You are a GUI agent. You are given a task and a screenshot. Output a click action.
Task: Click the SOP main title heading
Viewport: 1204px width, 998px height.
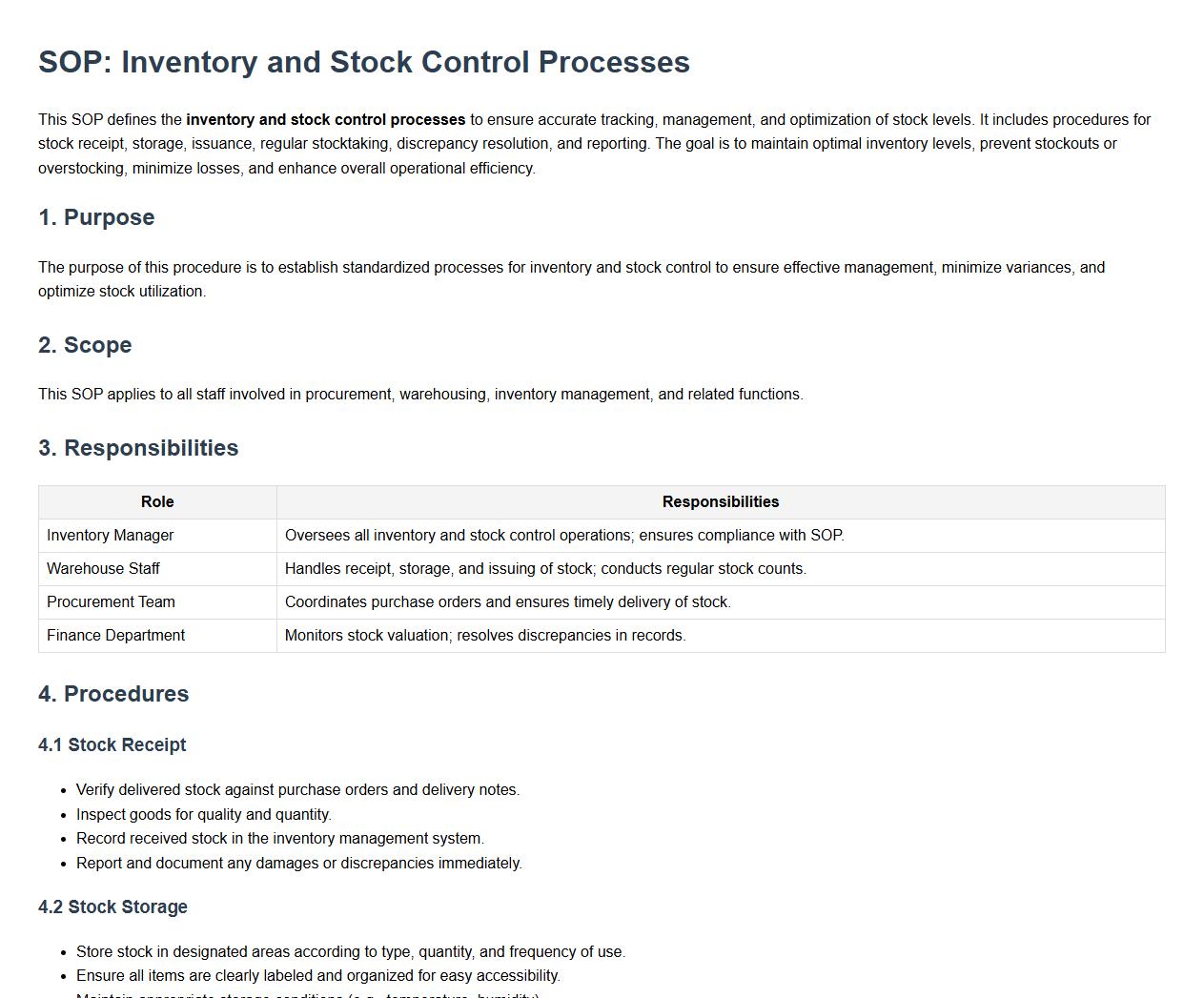click(363, 62)
